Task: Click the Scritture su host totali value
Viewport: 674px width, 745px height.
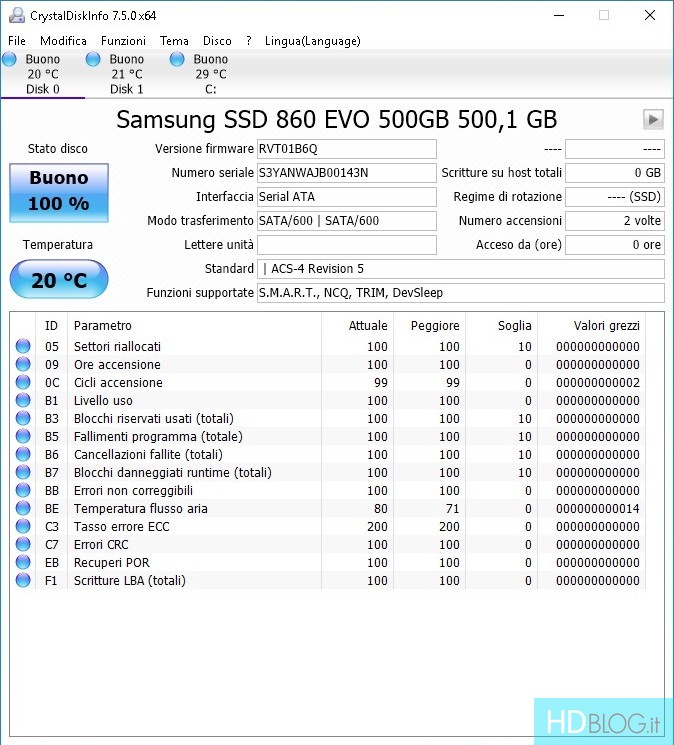Action: tap(615, 173)
